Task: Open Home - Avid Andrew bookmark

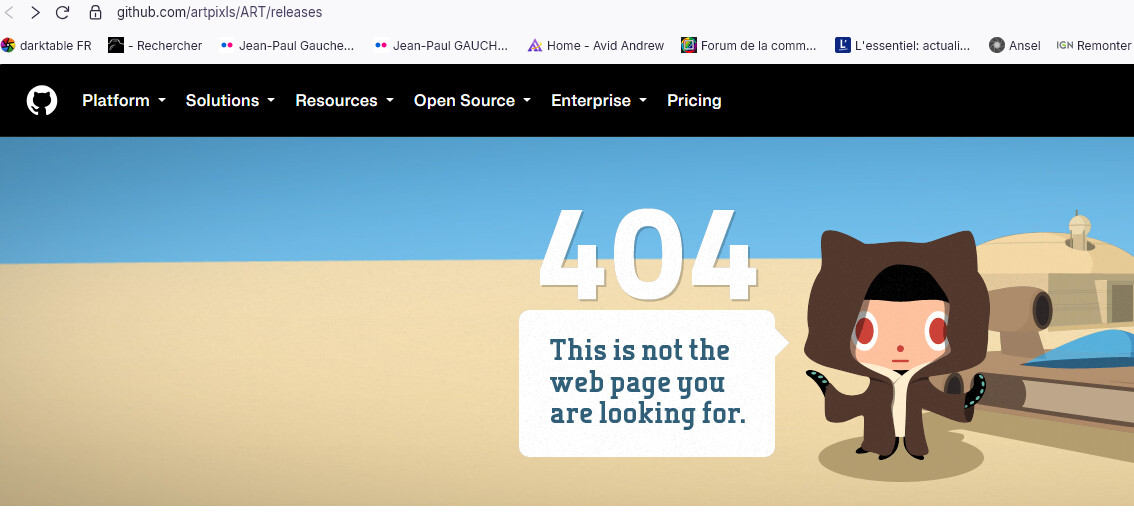Action: [595, 46]
